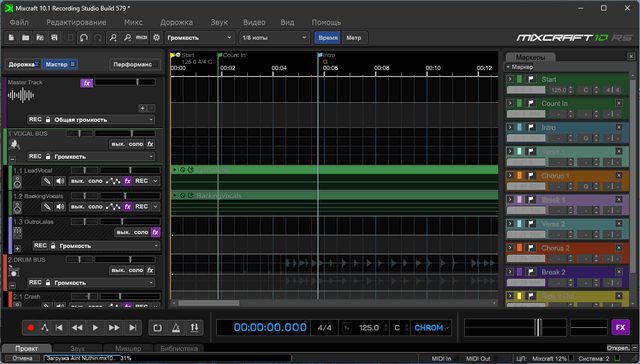Click the orange color swatch of Chorus 1 marker

520,175
